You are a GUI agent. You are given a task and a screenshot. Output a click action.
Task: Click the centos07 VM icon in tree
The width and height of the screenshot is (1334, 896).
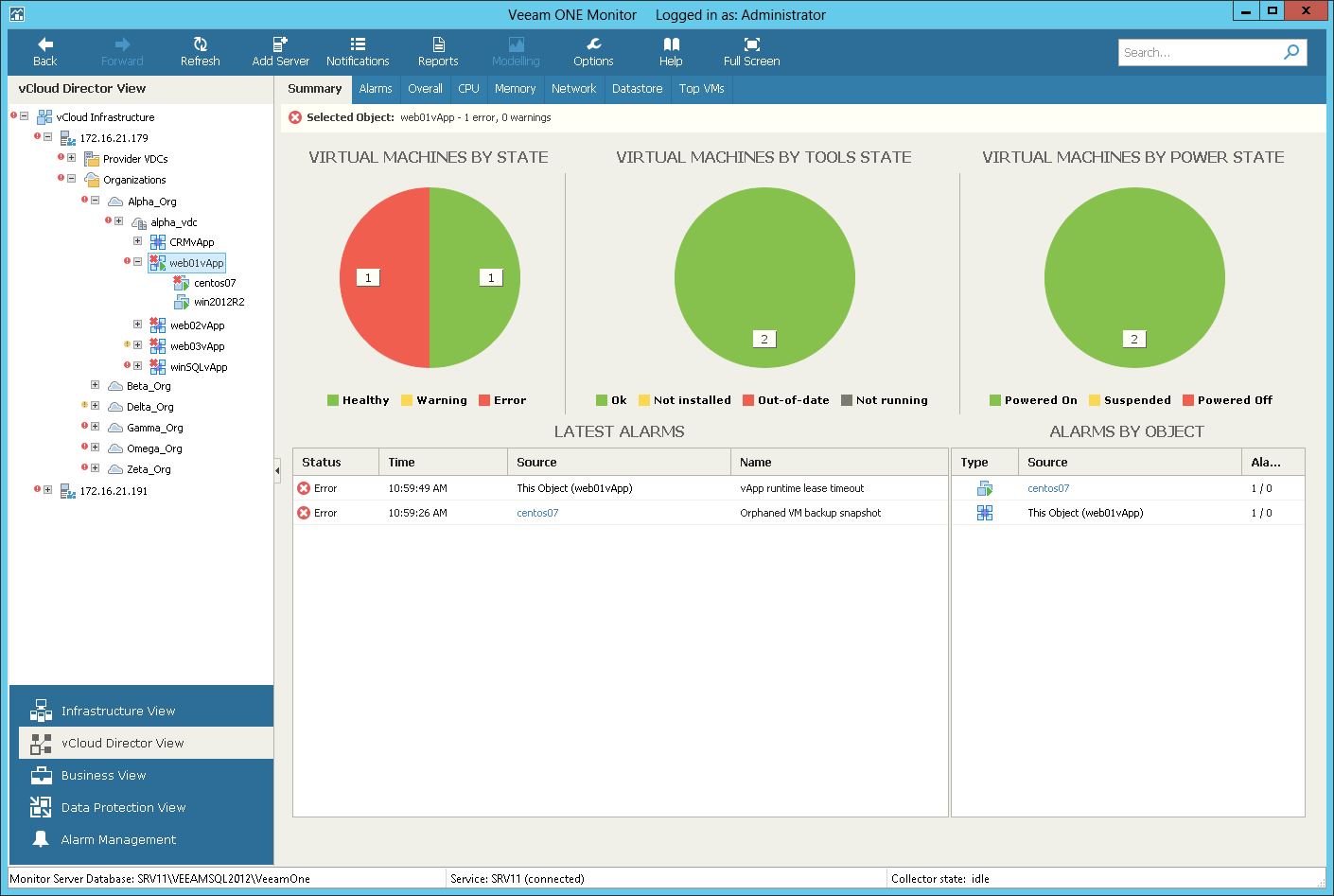(182, 283)
